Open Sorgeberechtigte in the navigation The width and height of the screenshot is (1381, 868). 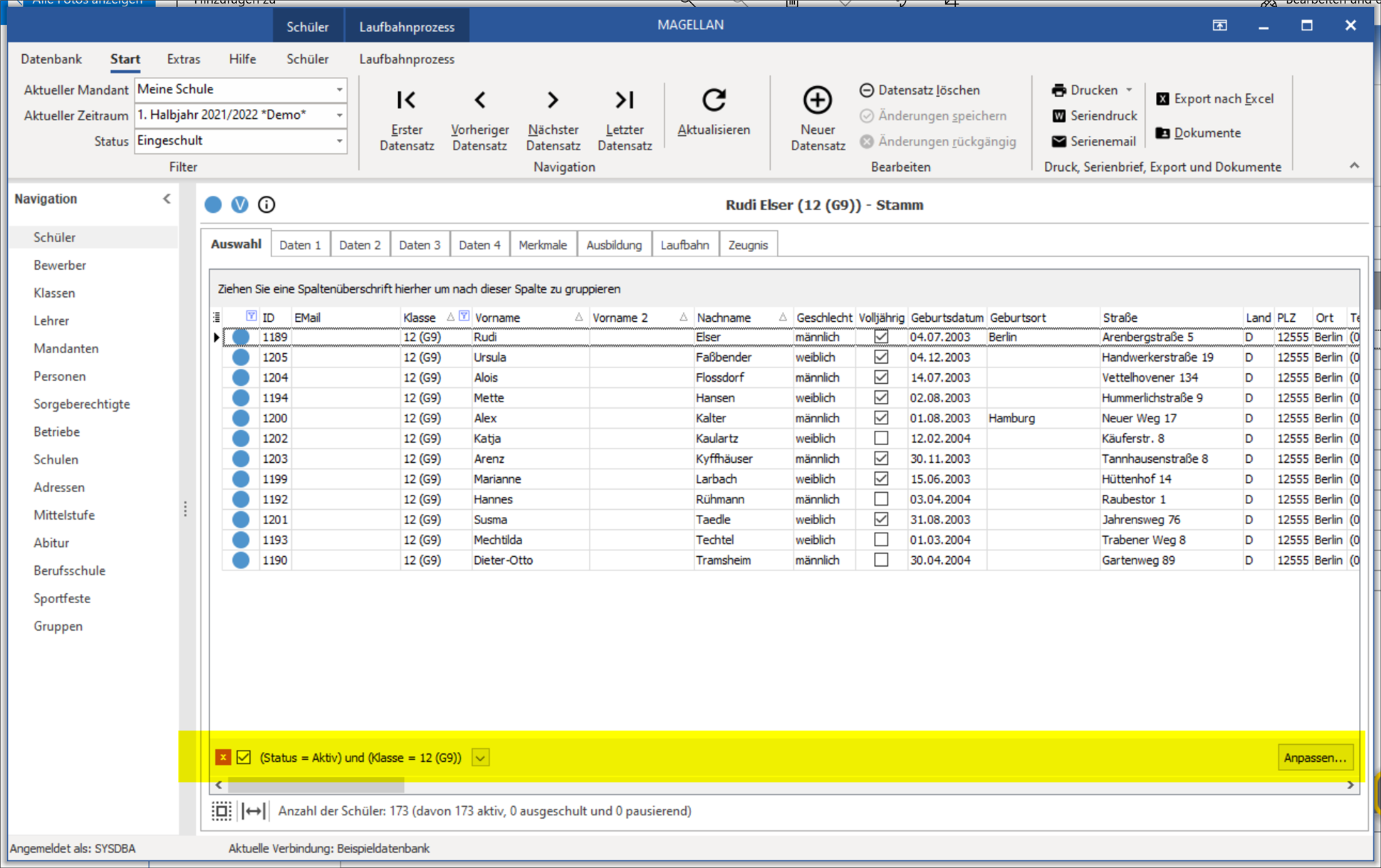[82, 404]
